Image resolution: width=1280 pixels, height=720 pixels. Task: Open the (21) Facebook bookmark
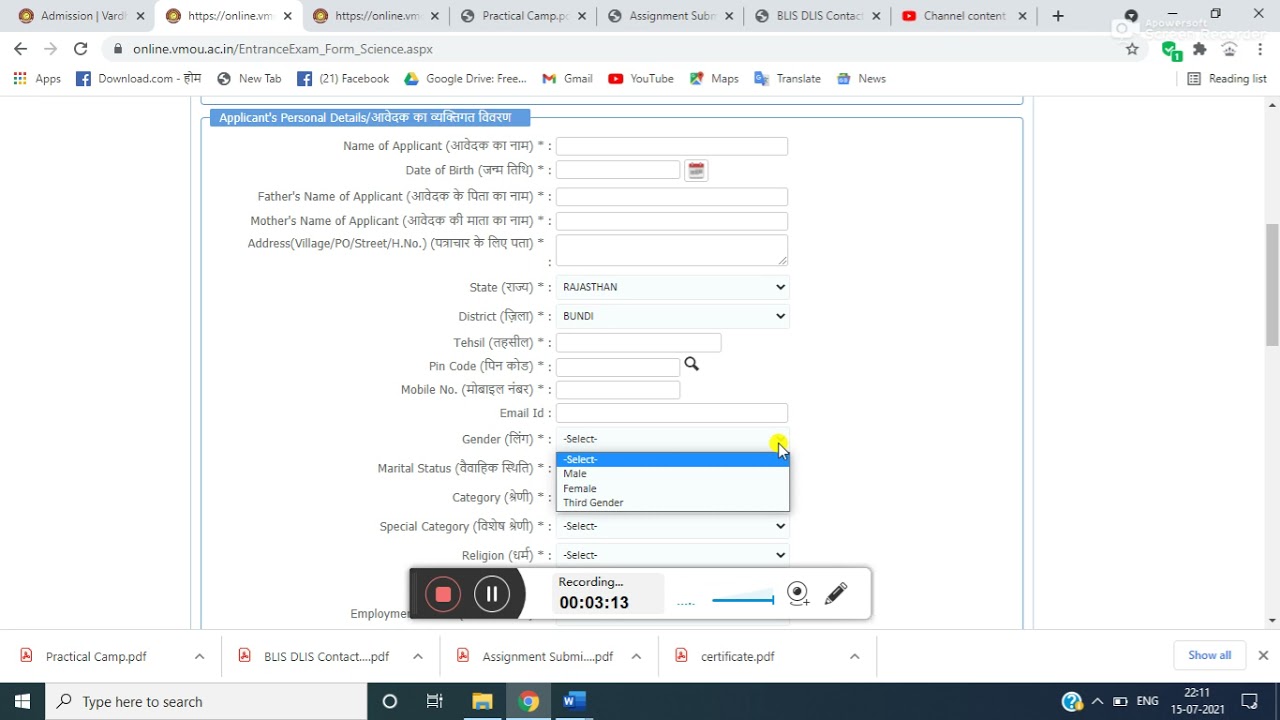tap(343, 79)
